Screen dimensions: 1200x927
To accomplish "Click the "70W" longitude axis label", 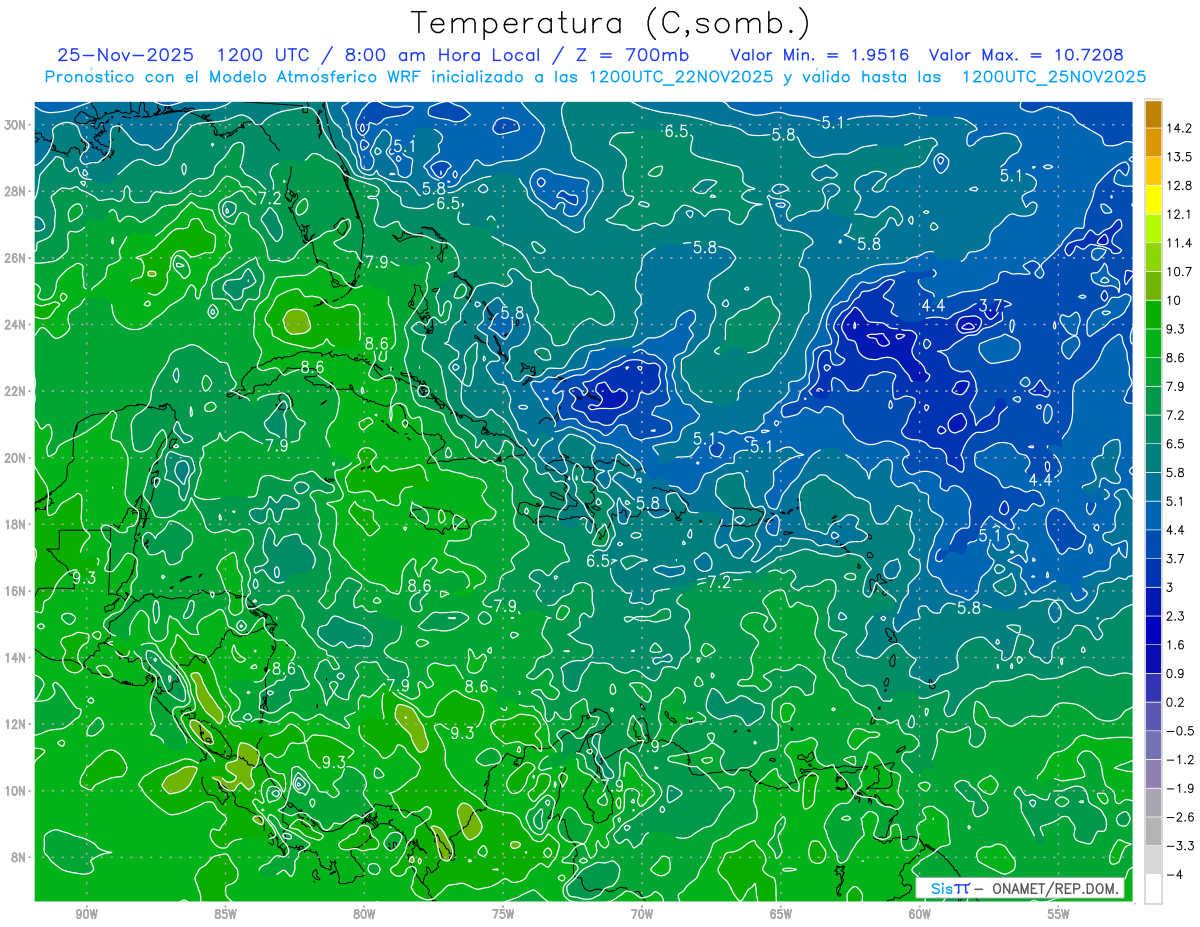I will click(642, 914).
